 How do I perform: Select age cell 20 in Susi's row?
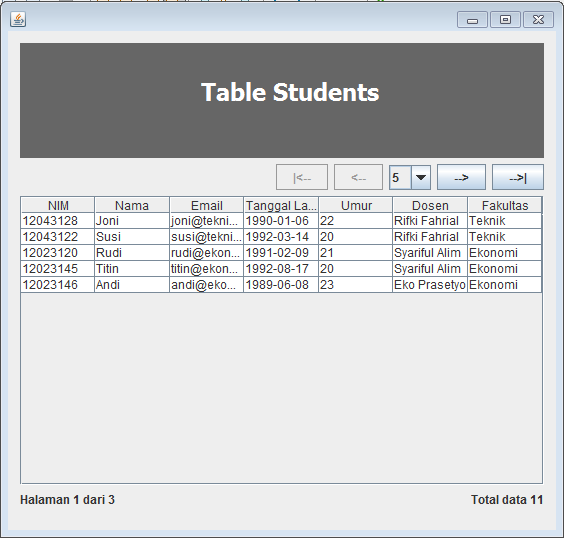point(356,237)
